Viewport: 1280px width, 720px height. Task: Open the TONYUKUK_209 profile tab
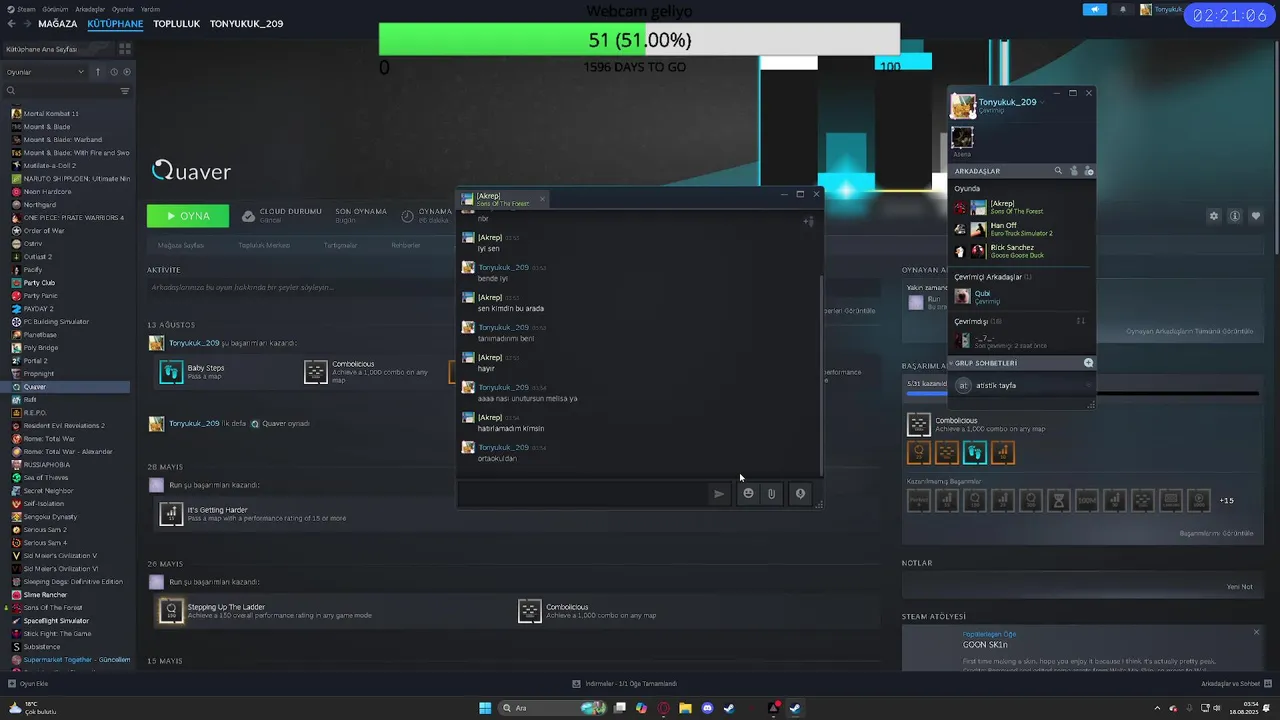pos(246,24)
